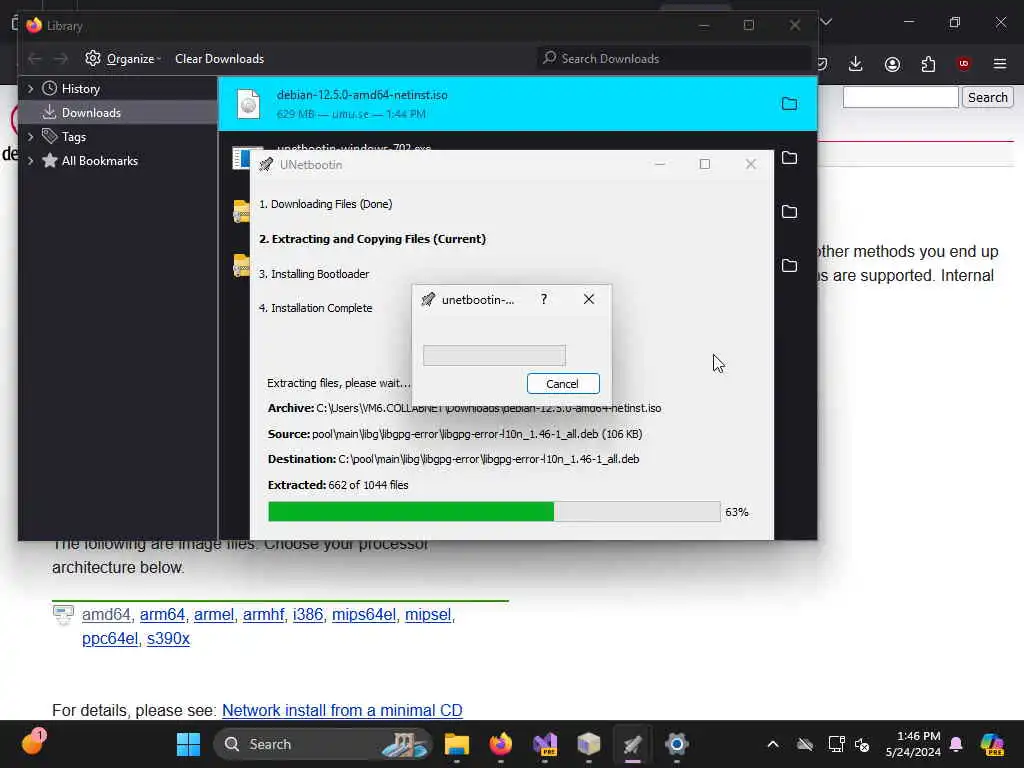Switch to Firefox from taskbar
Viewport: 1024px width, 768px height.
click(x=501, y=744)
